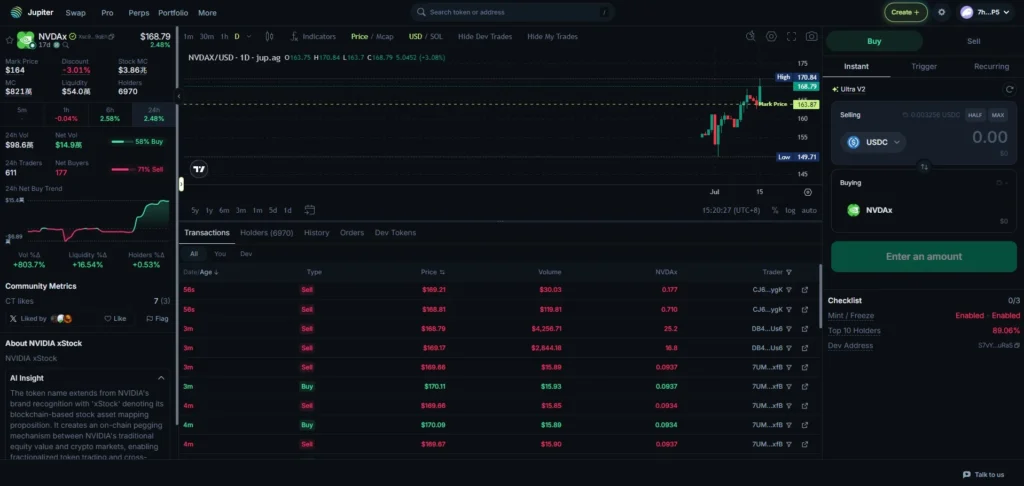Open the $2,844.18 sell transaction external link
1024x486 pixels.
pos(805,348)
